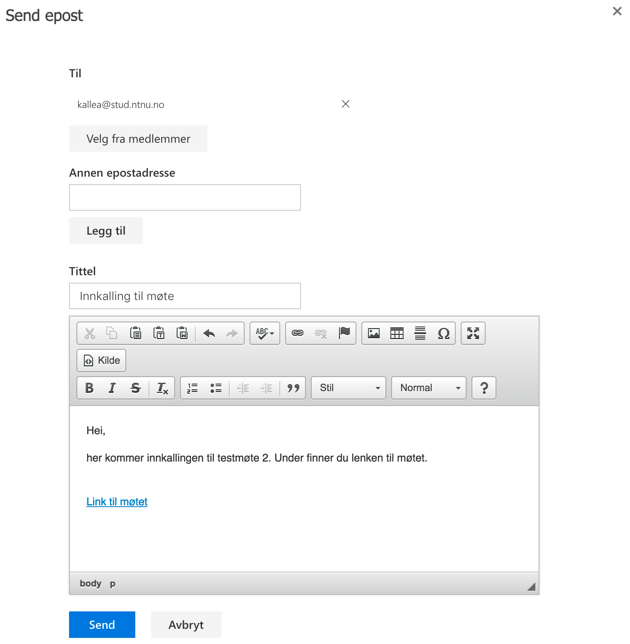Click Decrease Indent icon
The height and width of the screenshot is (644, 630).
click(x=243, y=388)
